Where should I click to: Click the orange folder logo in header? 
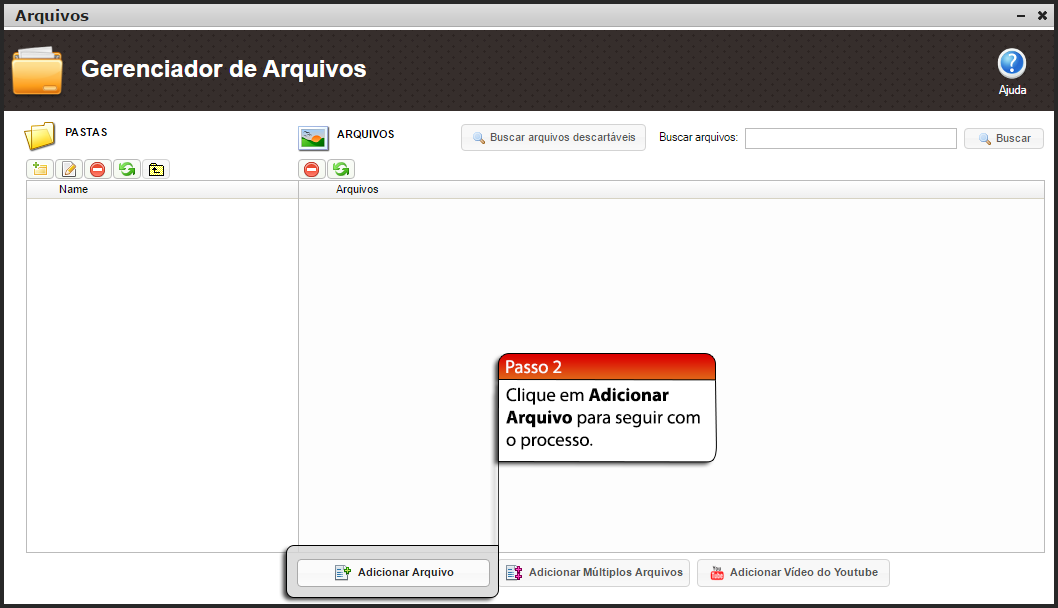[37, 70]
